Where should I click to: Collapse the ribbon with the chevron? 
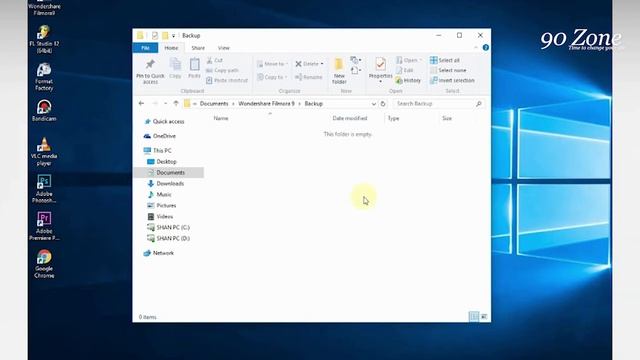[476, 48]
